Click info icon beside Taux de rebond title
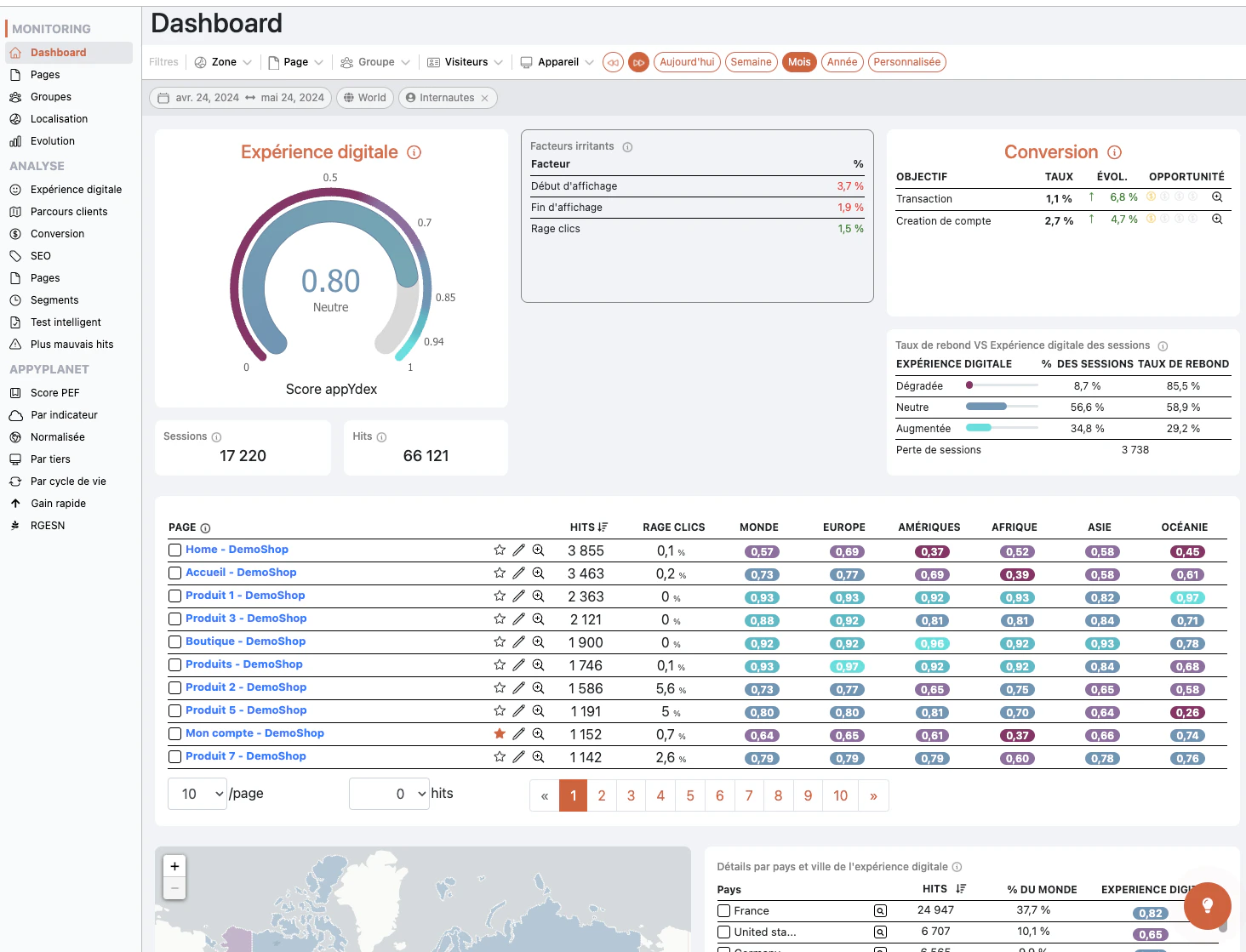Screen dimensions: 1246x952 [1163, 346]
